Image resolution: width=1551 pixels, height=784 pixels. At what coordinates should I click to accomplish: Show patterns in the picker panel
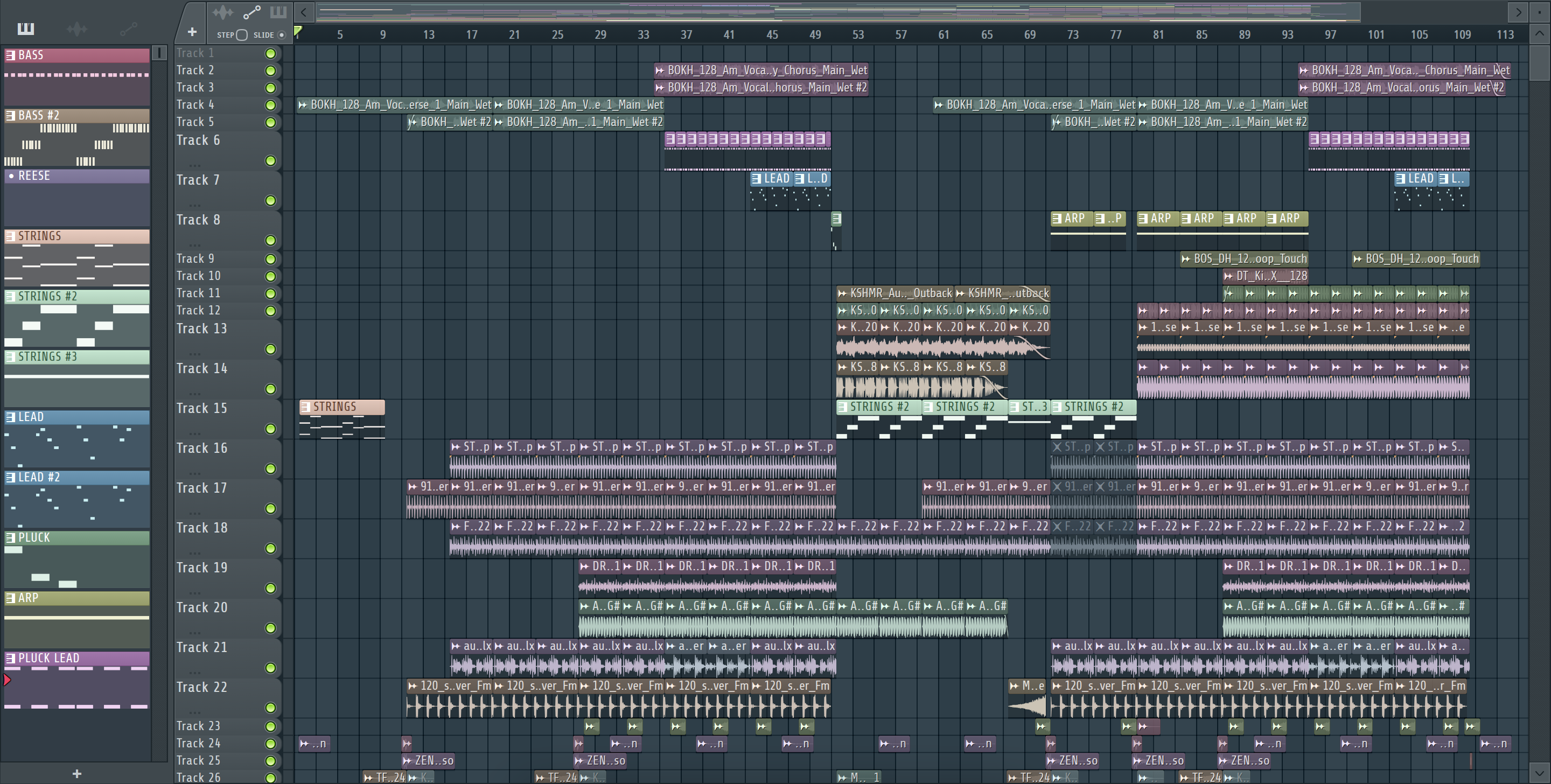pos(26,29)
